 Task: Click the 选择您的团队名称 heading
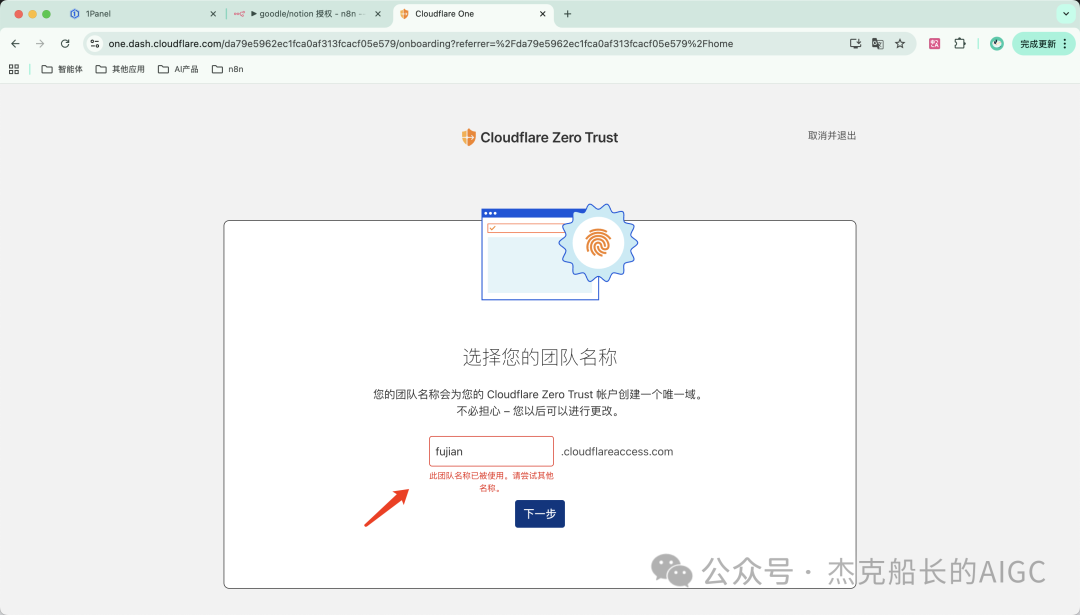540,357
